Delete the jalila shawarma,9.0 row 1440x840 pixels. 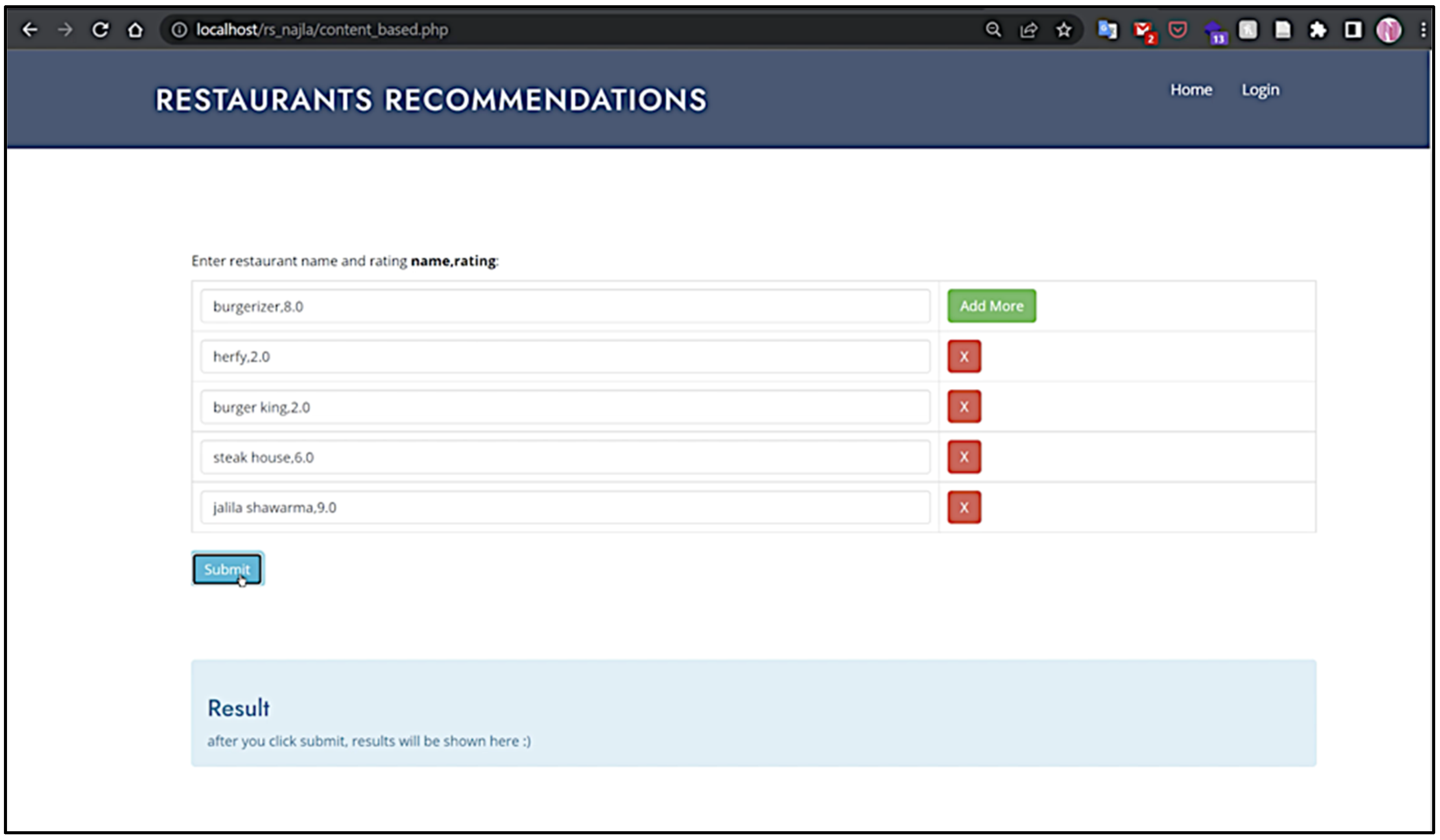click(964, 507)
